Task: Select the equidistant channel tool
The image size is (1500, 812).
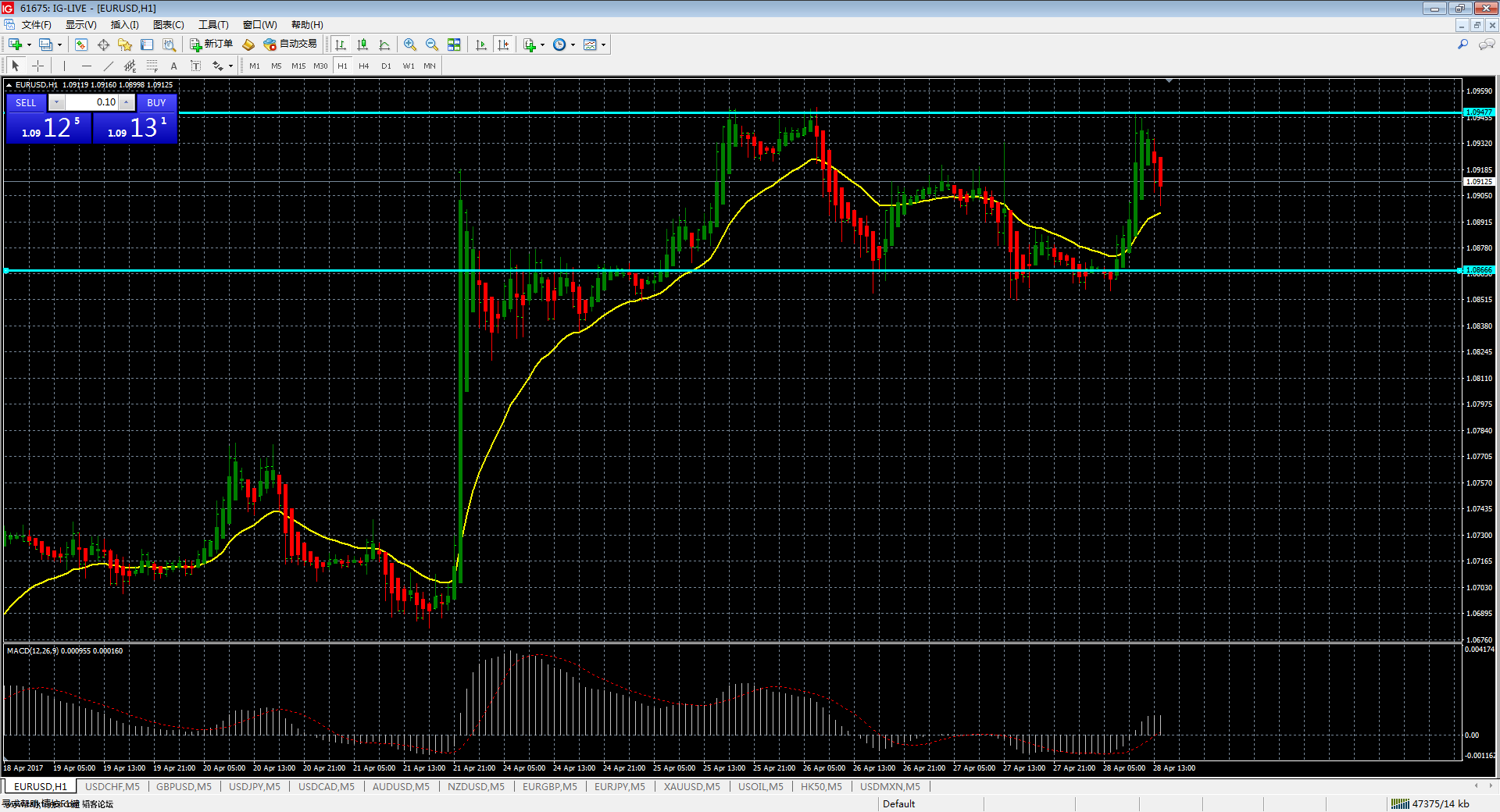Action: pyautogui.click(x=130, y=66)
